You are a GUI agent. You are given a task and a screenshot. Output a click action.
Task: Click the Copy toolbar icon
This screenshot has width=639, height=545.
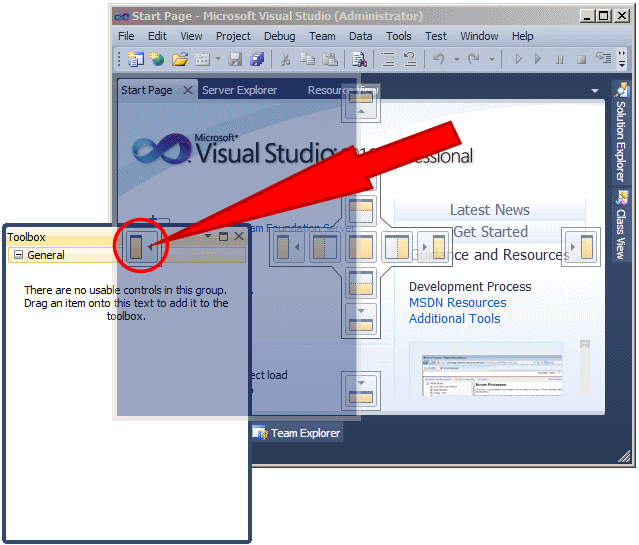(x=308, y=59)
